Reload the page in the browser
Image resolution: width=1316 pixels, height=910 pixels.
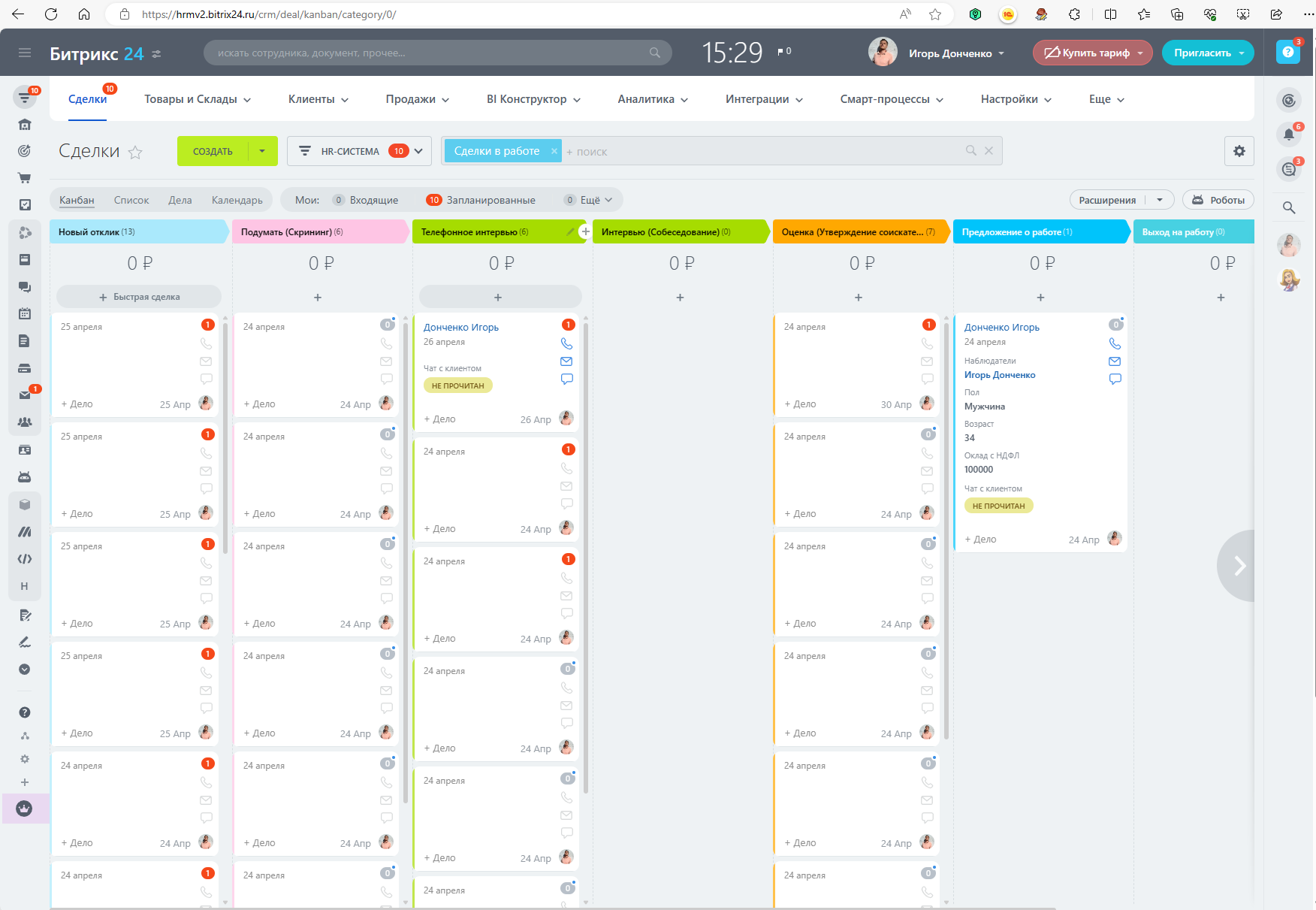coord(51,14)
